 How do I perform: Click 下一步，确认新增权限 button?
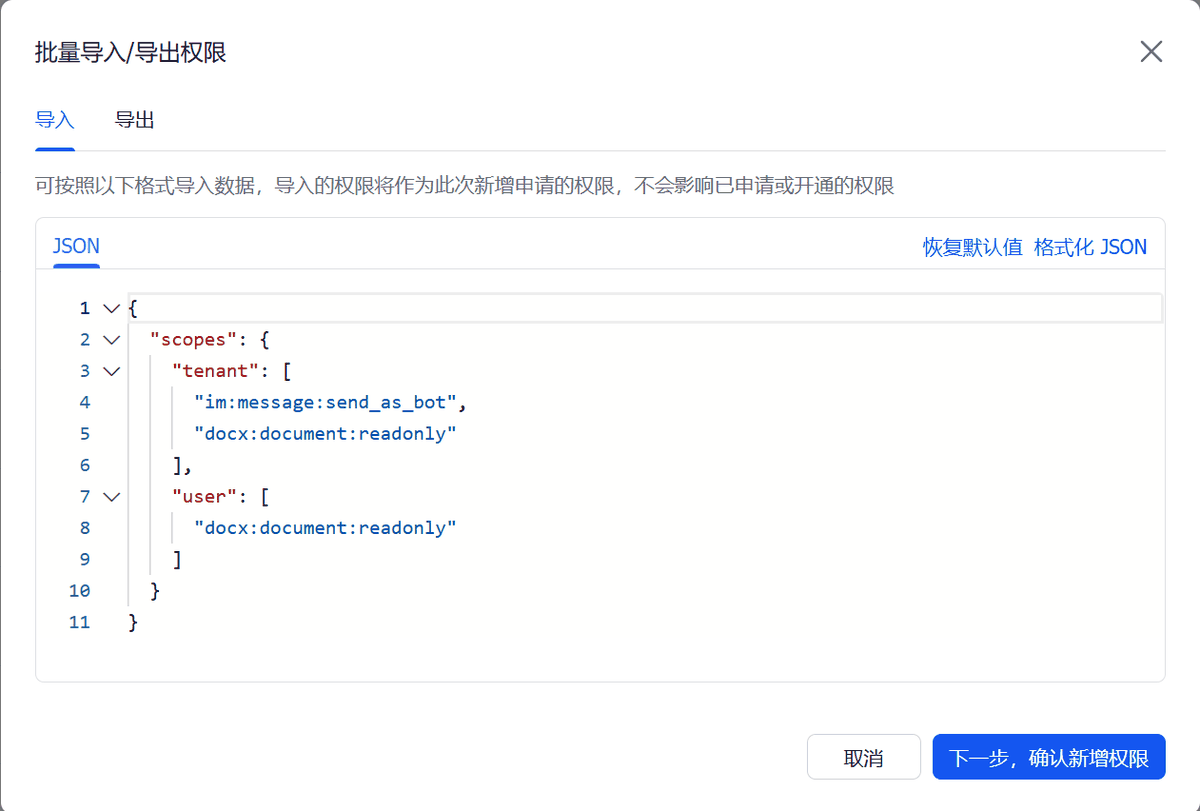pyautogui.click(x=1049, y=757)
